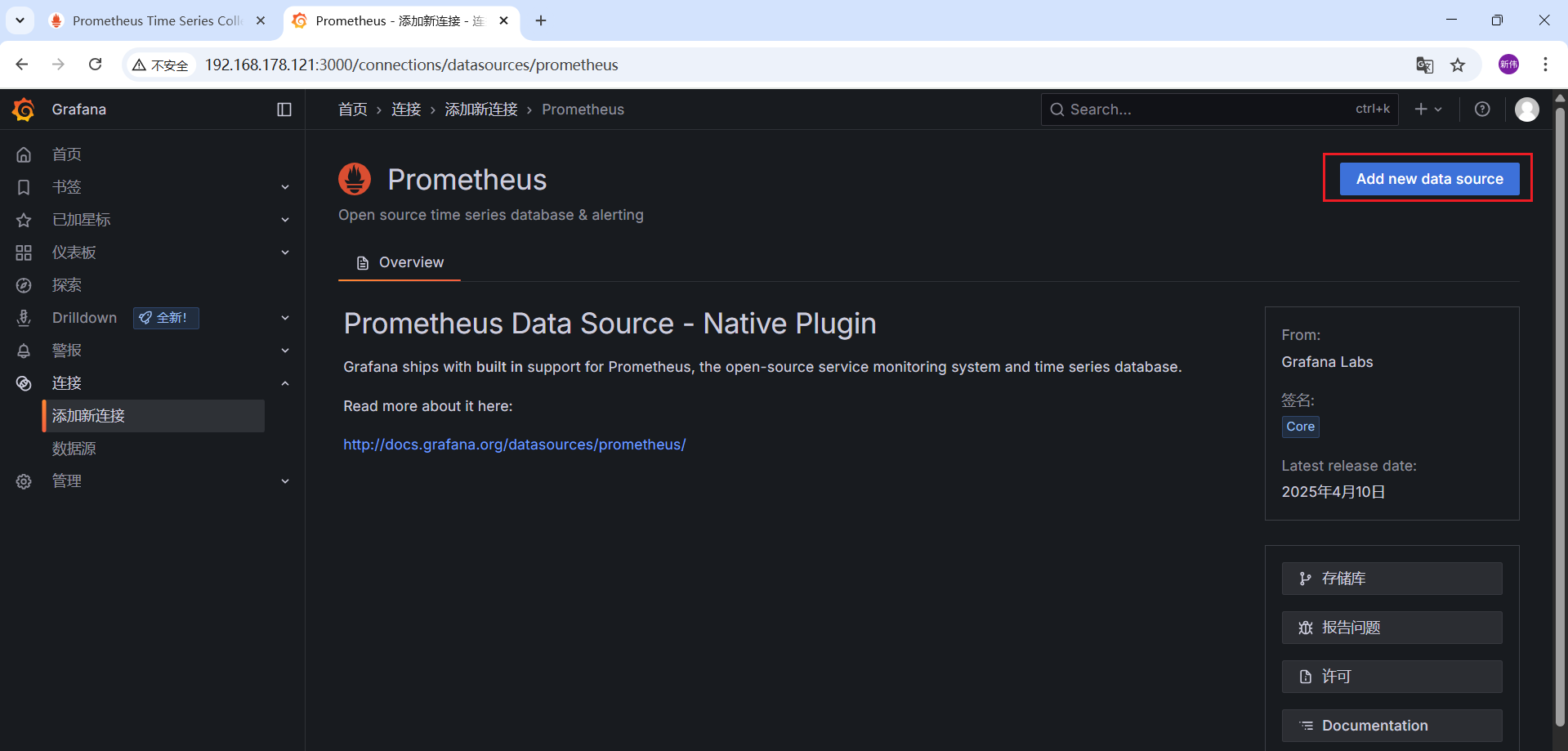Viewport: 1568px width, 751px height.
Task: Open the Prometheus documentation link
Action: 514,444
